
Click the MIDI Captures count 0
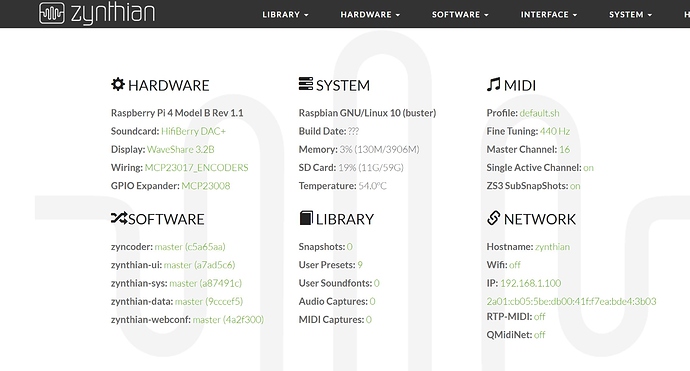click(x=369, y=320)
